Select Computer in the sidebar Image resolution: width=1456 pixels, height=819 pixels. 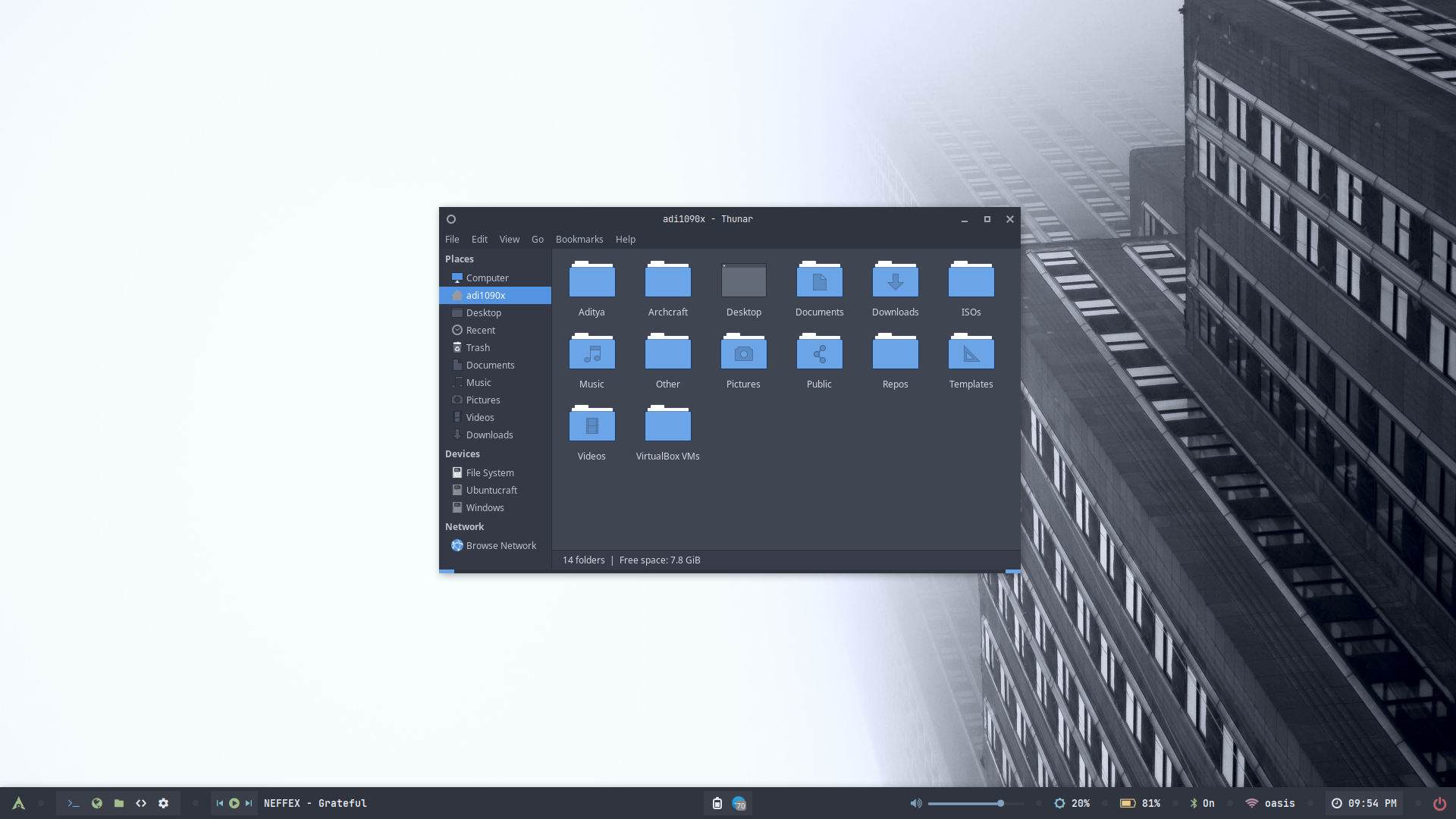pos(487,278)
